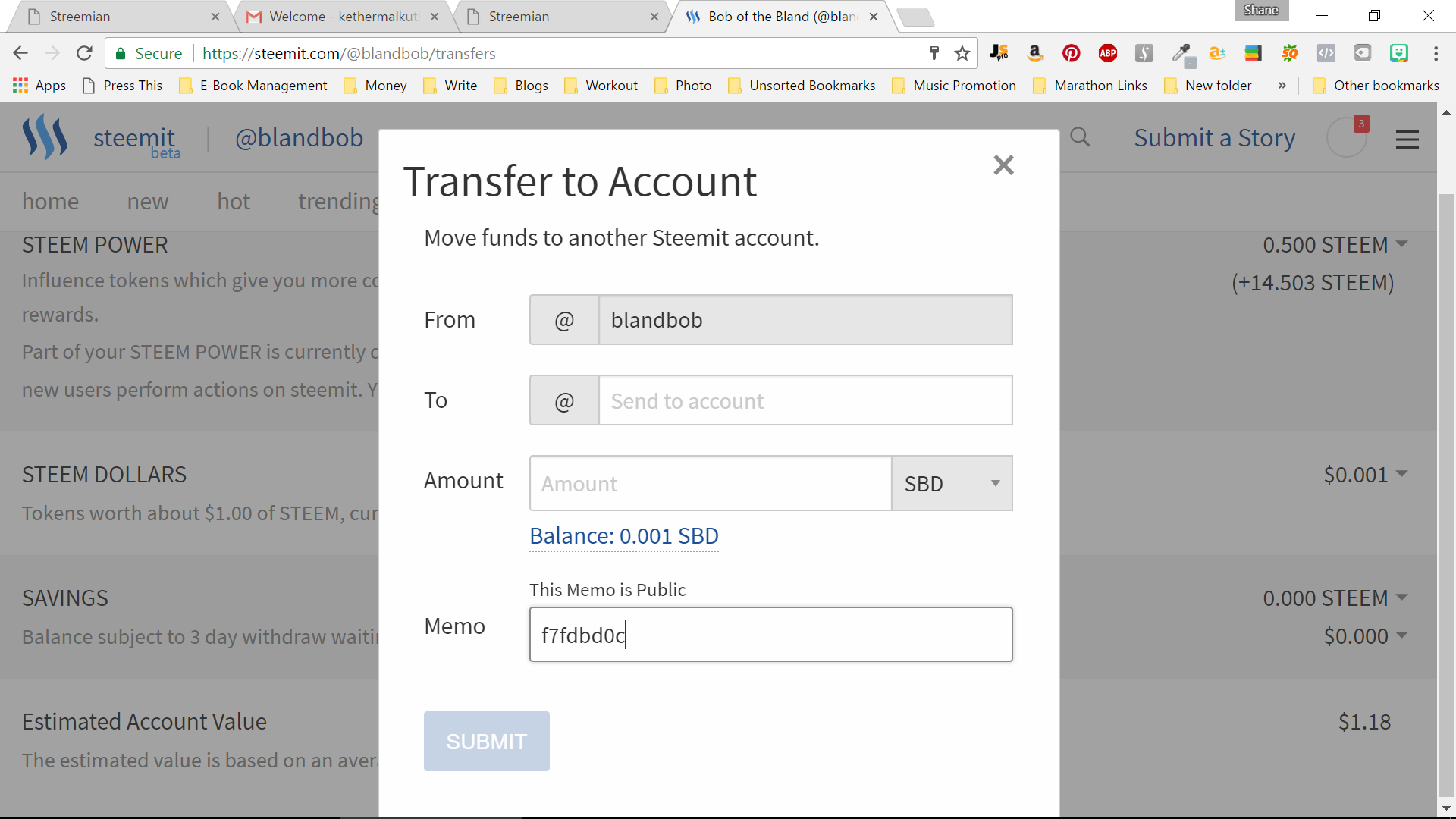
Task: Switch to the Welcome Gmail tab
Action: pyautogui.click(x=343, y=17)
